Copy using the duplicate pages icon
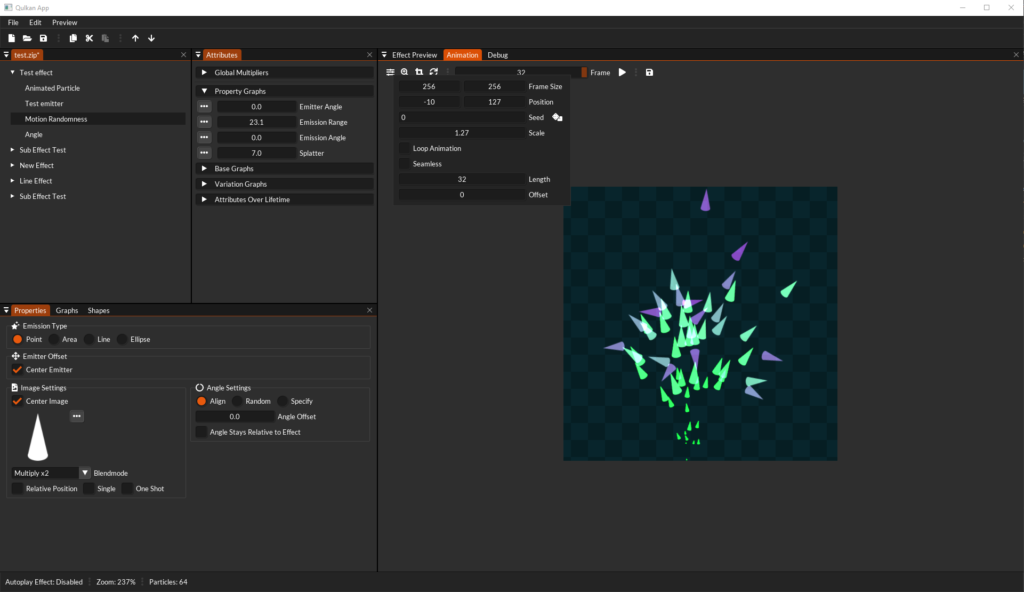Screen dimensions: 1024x592 (72, 37)
